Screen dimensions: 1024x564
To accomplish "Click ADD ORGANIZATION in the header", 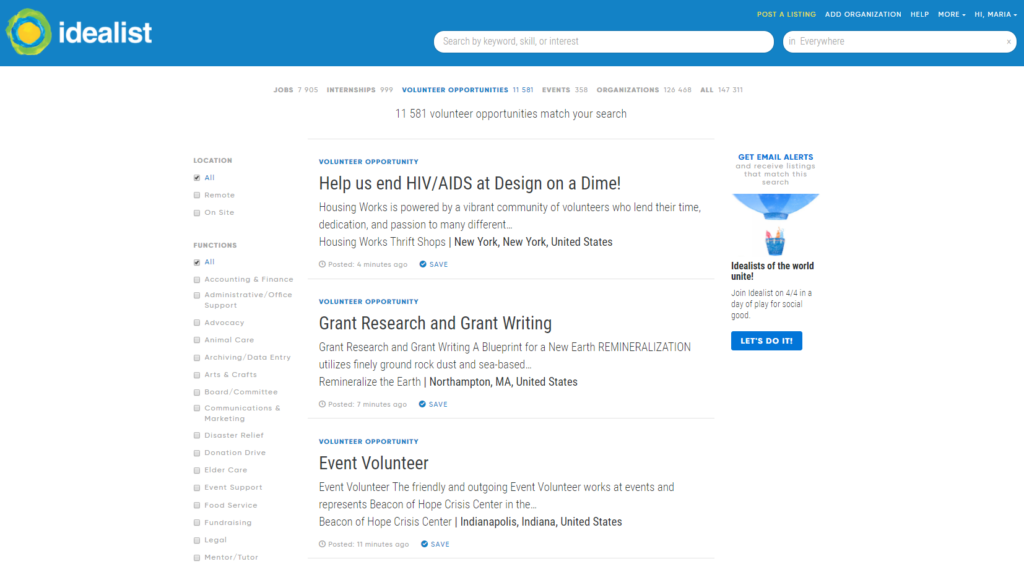I will coord(863,14).
